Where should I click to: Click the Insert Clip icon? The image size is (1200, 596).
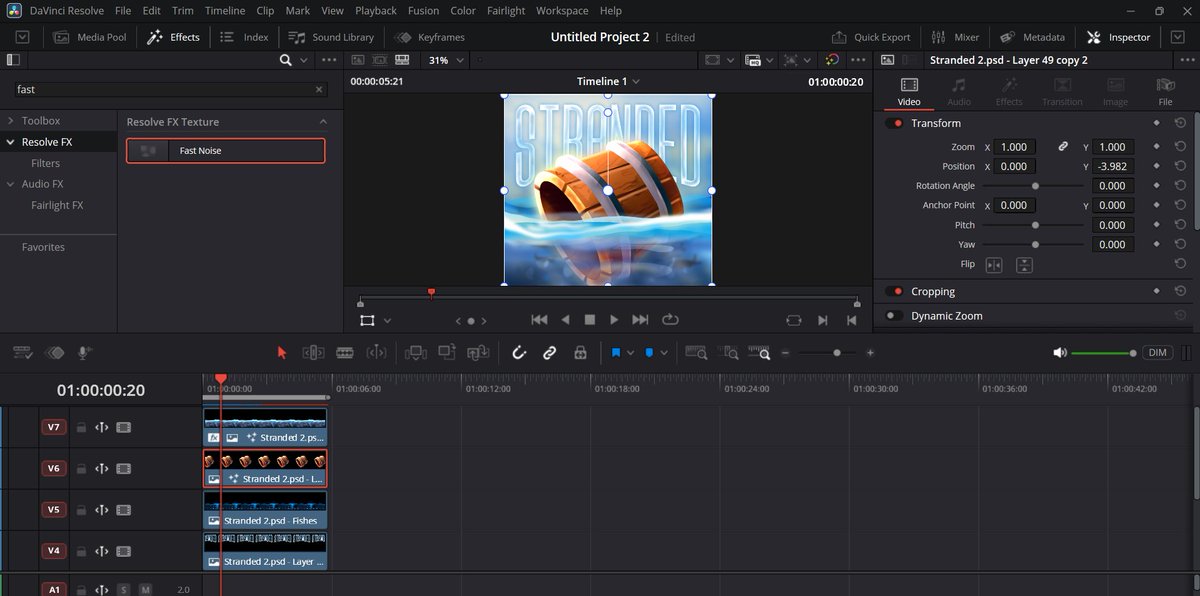[415, 352]
